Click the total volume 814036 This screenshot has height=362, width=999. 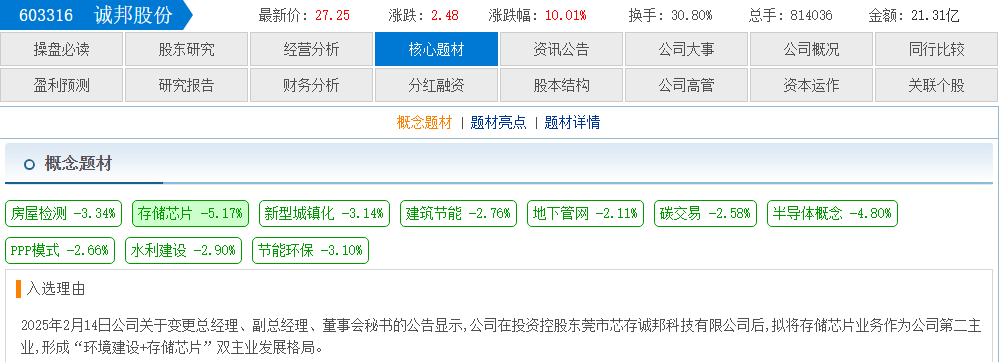click(811, 15)
